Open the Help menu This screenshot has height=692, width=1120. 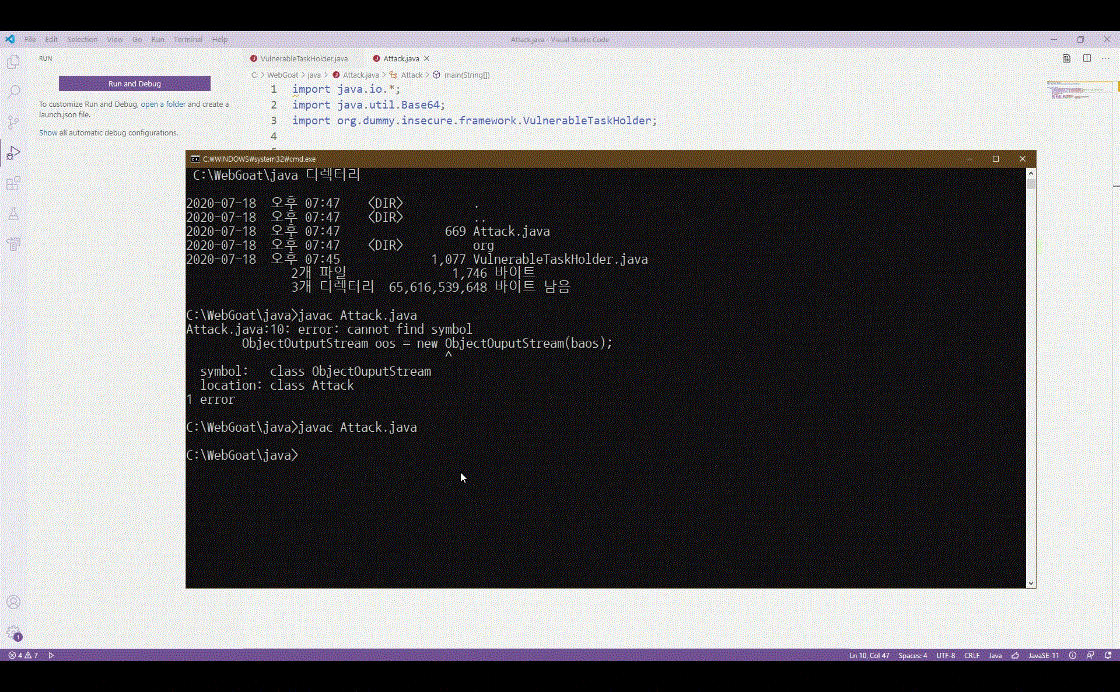coord(220,39)
